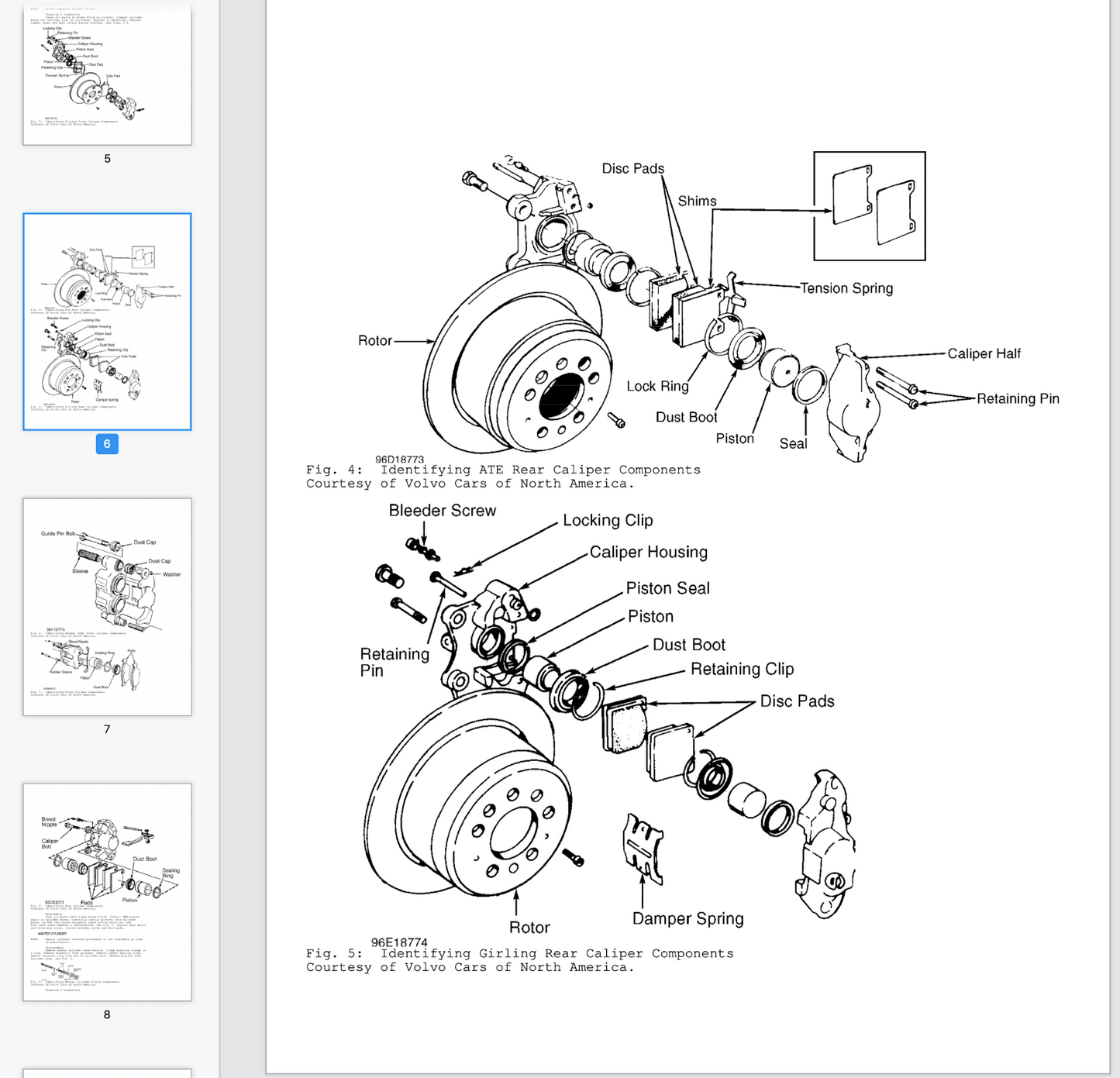Screen dimensions: 1120x1078
Task: Click the 'Damper Spring' label text
Action: point(688,919)
